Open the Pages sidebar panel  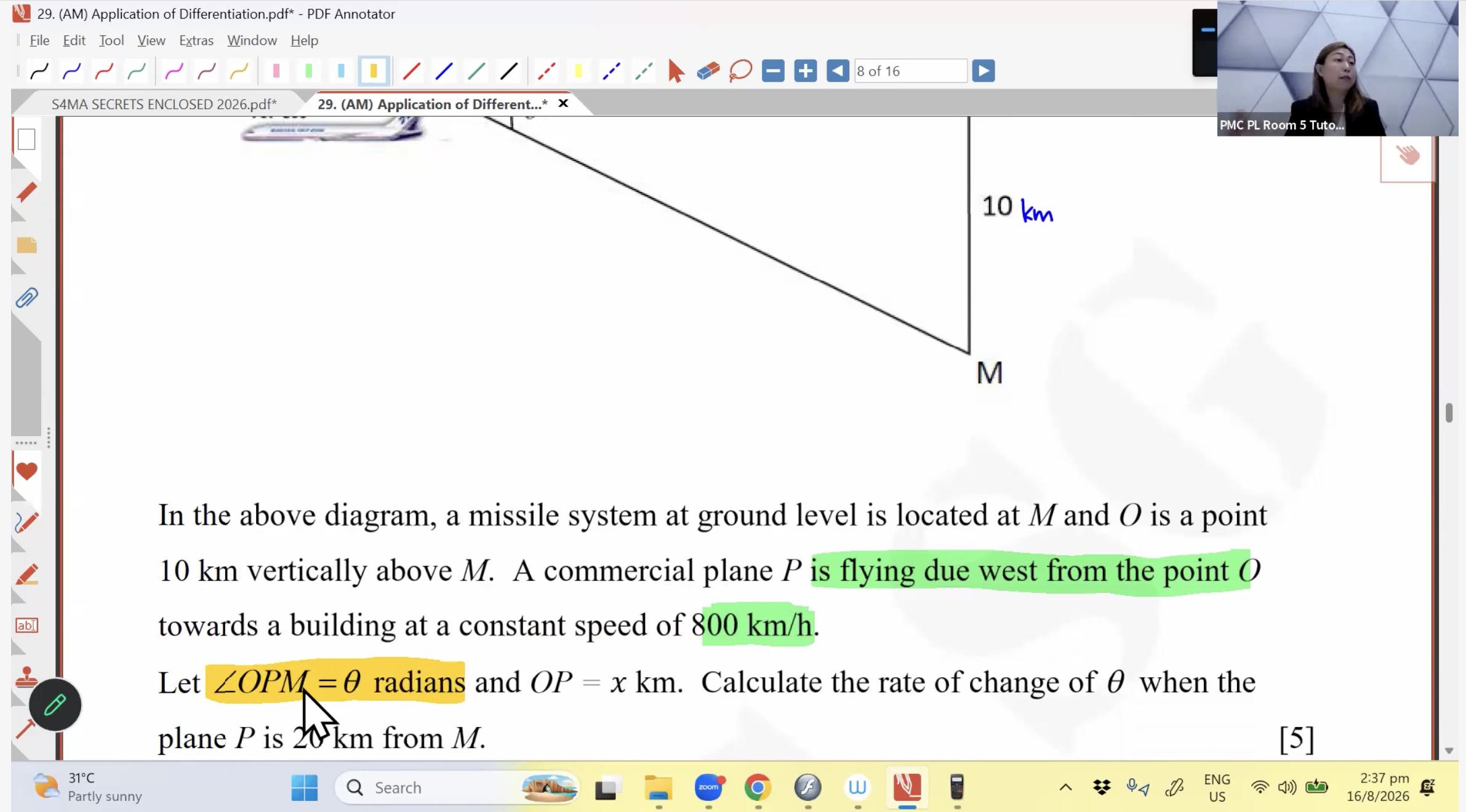(26, 140)
